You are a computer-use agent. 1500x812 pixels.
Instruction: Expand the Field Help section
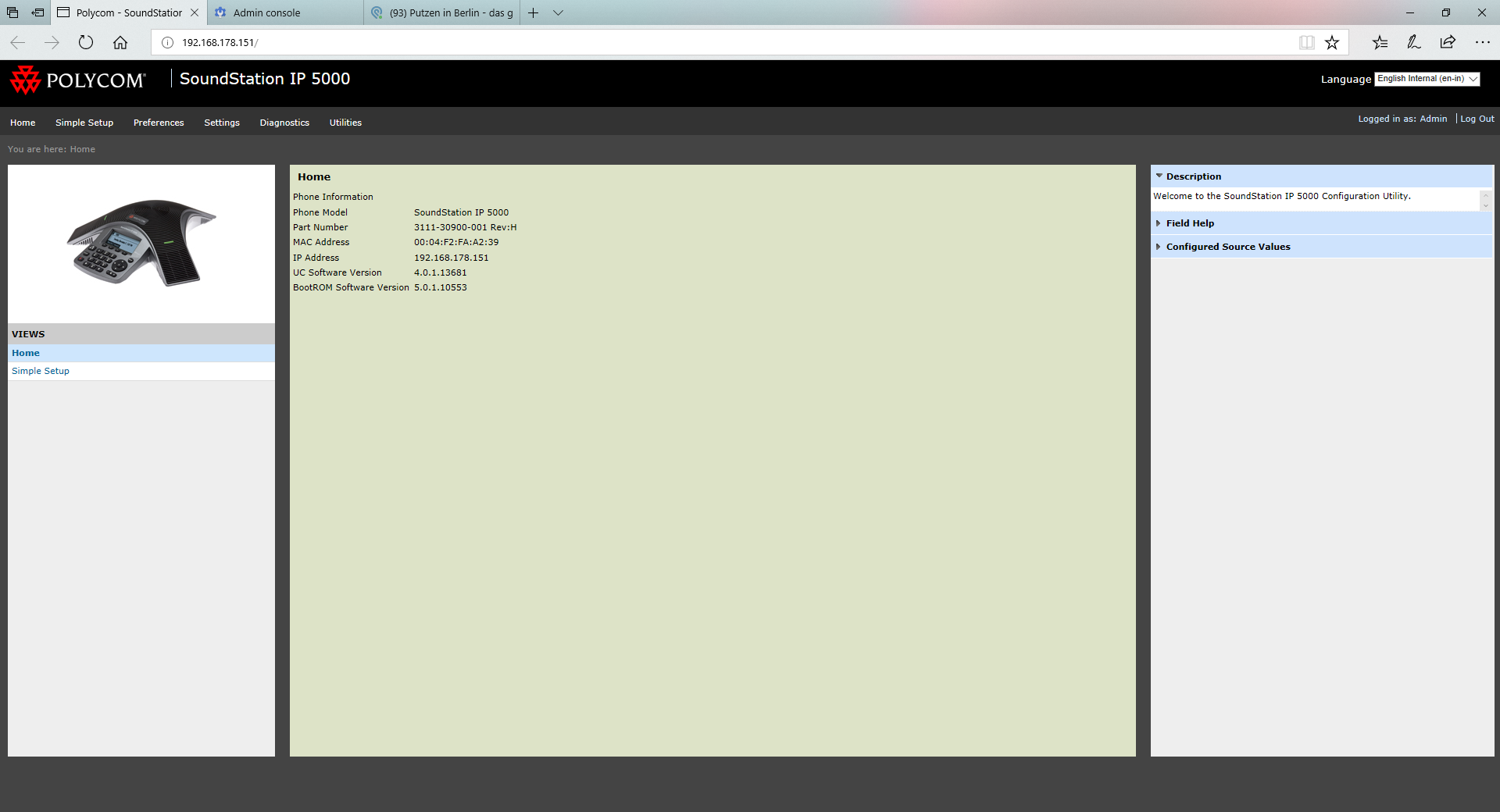pyautogui.click(x=1321, y=223)
